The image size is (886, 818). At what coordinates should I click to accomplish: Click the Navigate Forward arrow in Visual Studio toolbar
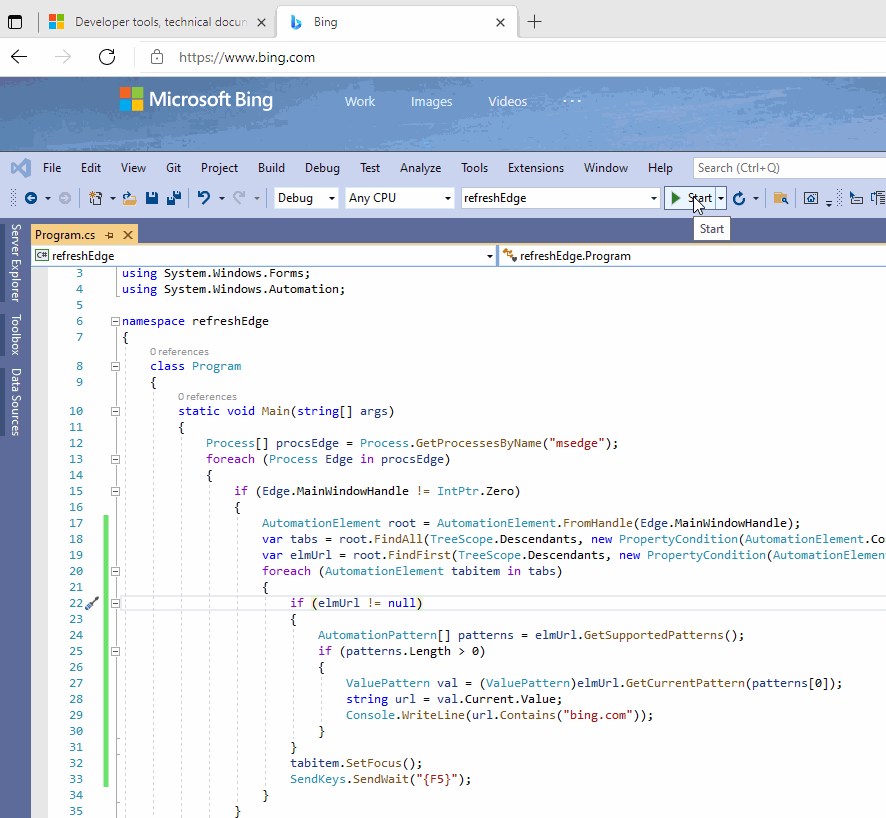pos(65,198)
